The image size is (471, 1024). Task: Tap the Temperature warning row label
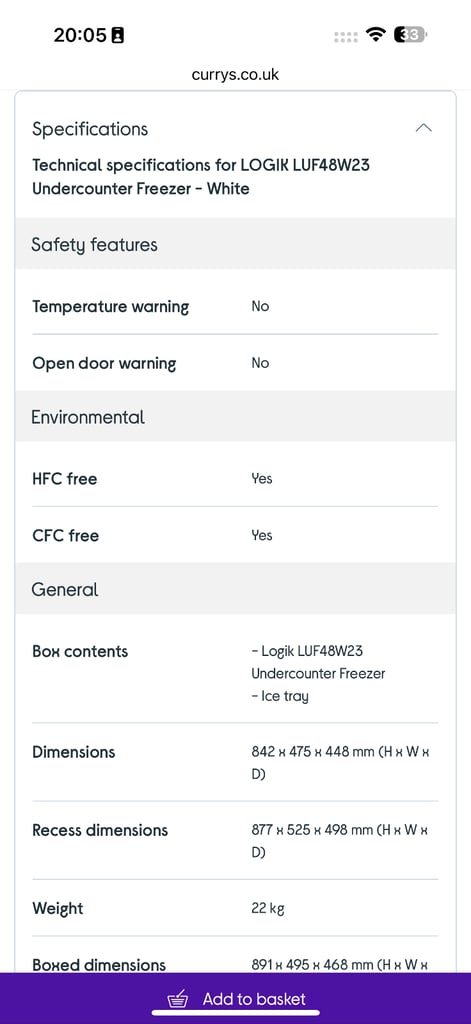(x=110, y=307)
